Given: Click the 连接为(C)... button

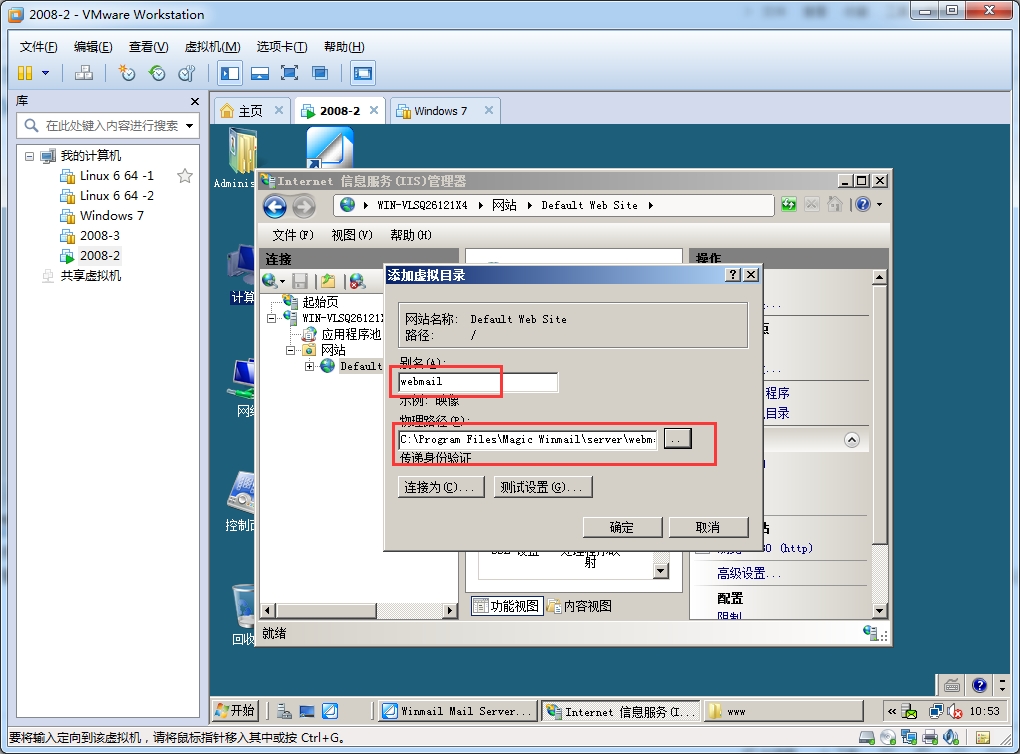Looking at the screenshot, I should click(441, 487).
